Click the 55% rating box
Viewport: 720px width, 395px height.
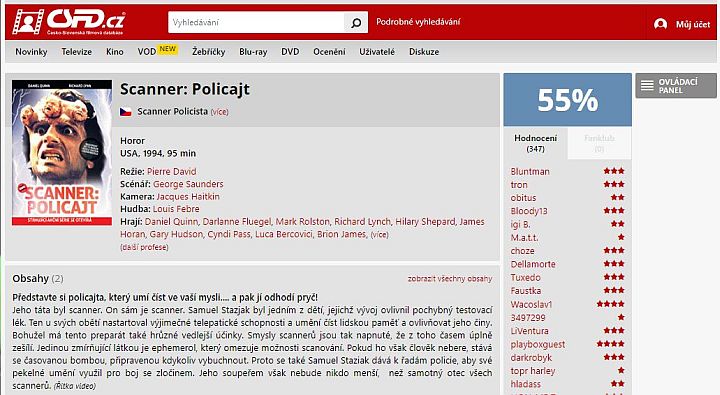pyautogui.click(x=568, y=100)
